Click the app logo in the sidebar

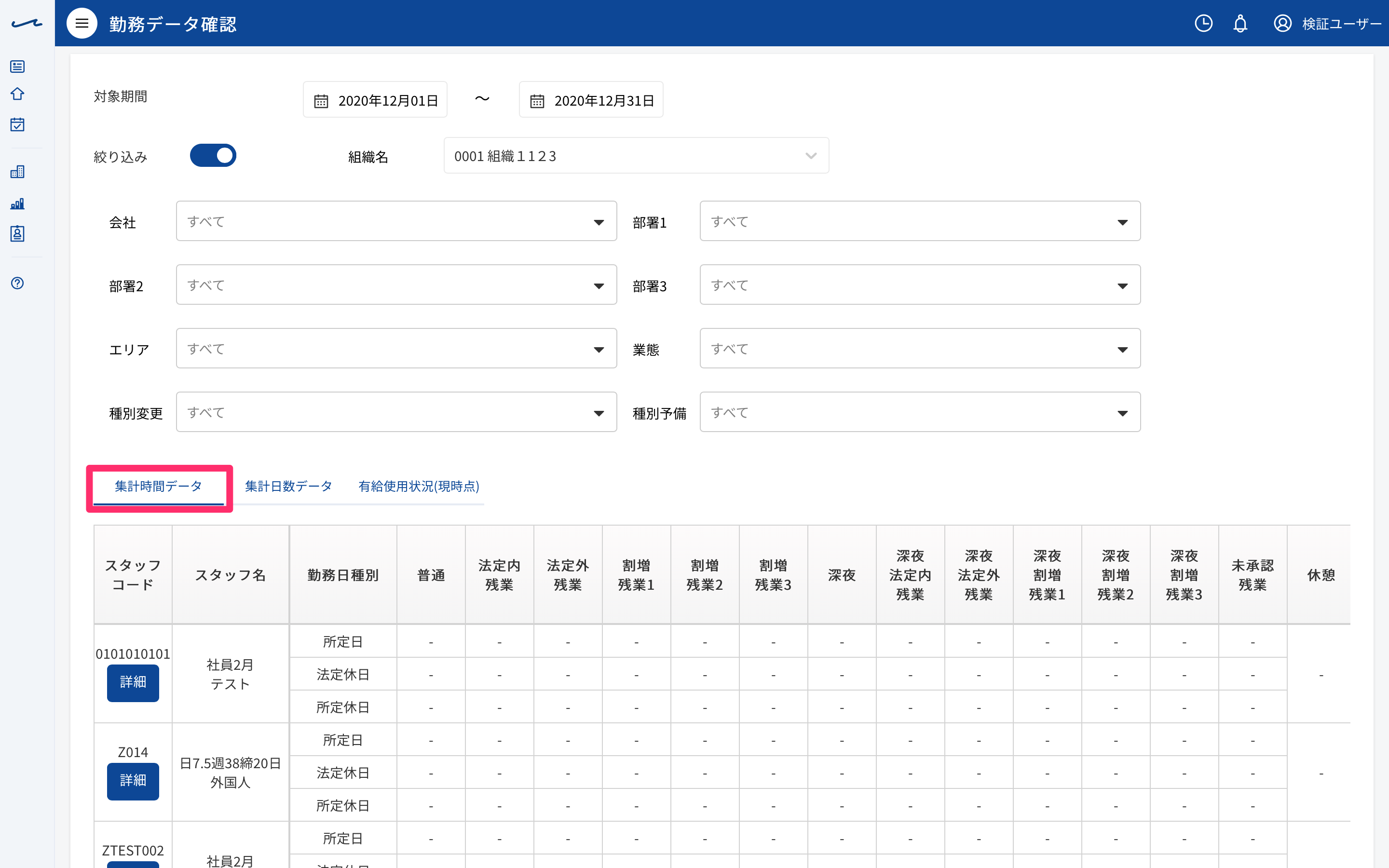pos(27,24)
